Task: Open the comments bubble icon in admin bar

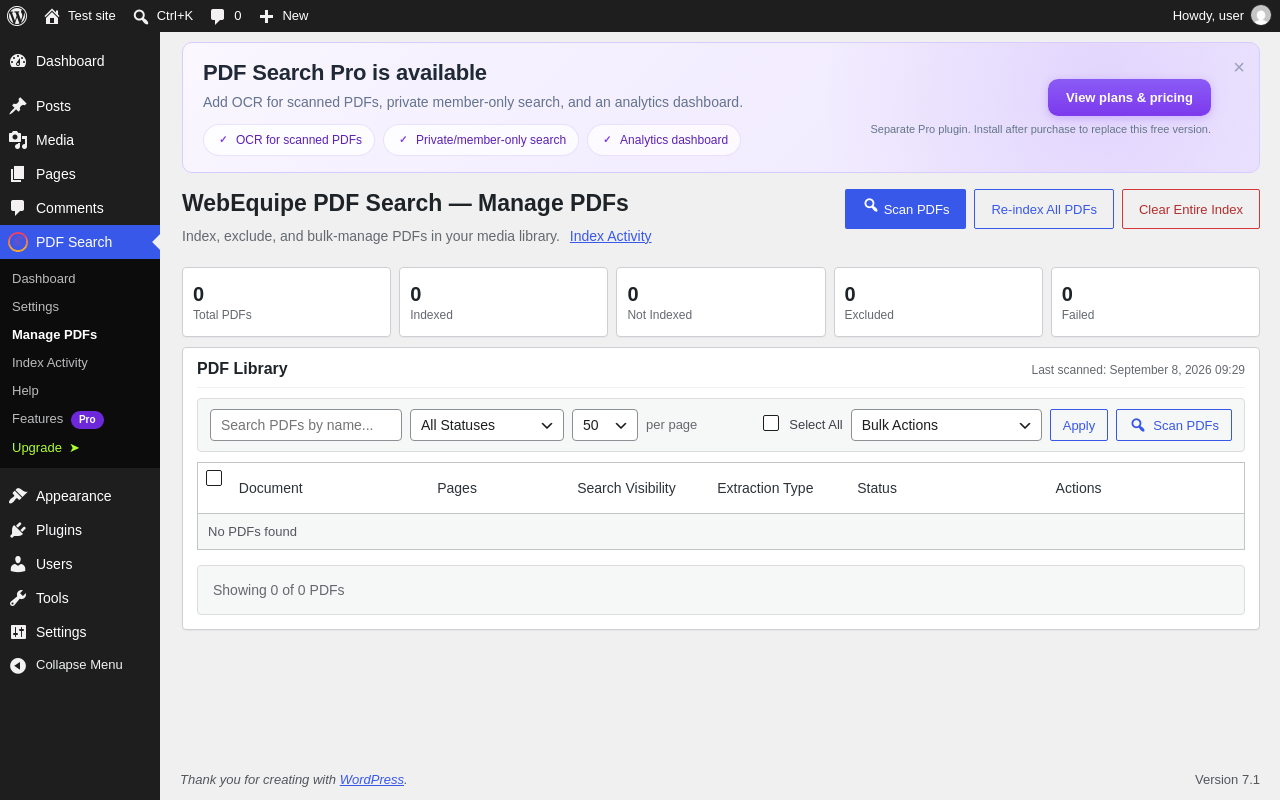Action: pyautogui.click(x=218, y=16)
